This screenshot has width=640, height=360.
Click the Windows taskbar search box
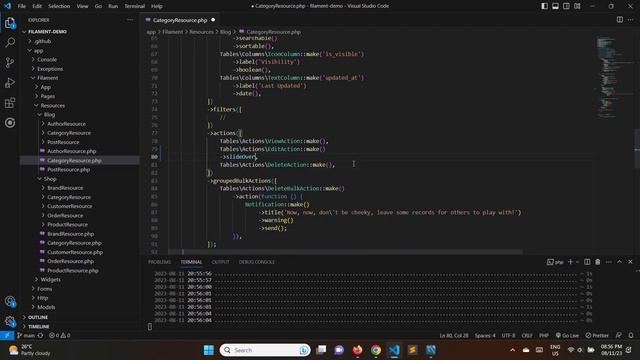265,350
